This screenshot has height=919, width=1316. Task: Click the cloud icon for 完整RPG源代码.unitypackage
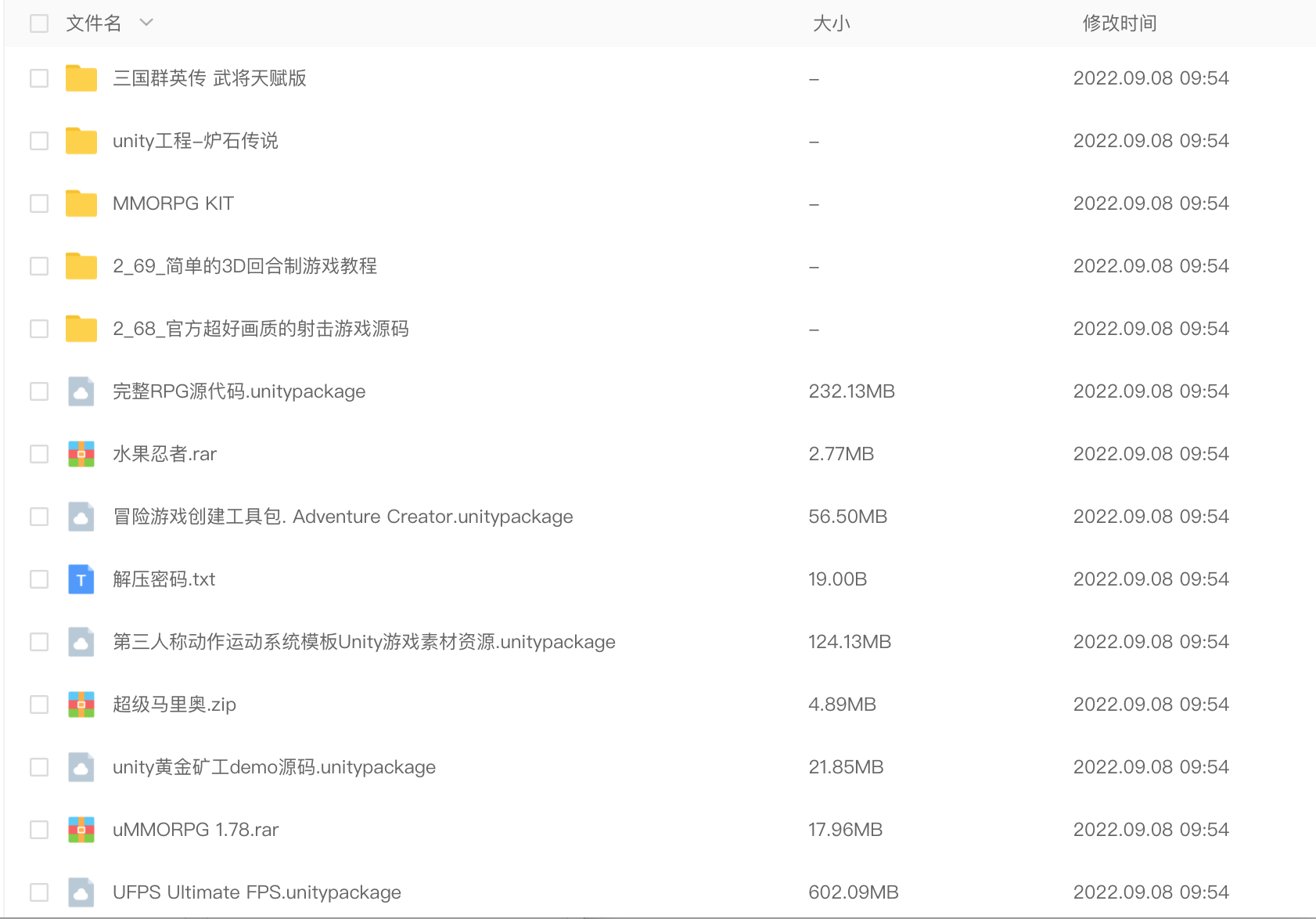click(81, 391)
